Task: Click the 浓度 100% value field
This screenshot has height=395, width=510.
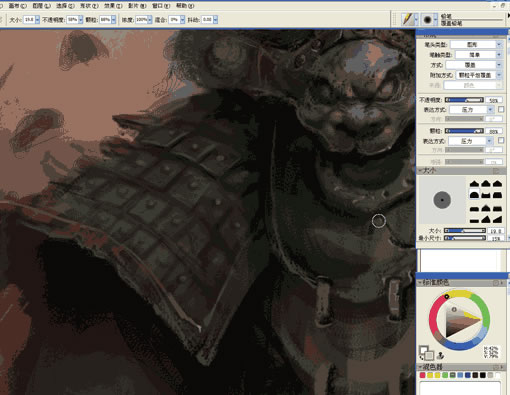Action: pyautogui.click(x=142, y=20)
